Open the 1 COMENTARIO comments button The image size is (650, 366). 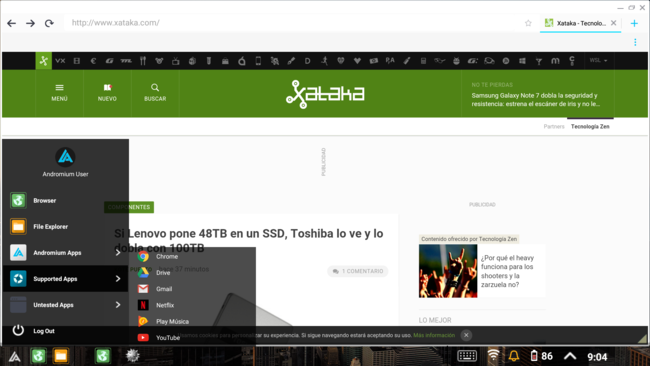pos(358,271)
